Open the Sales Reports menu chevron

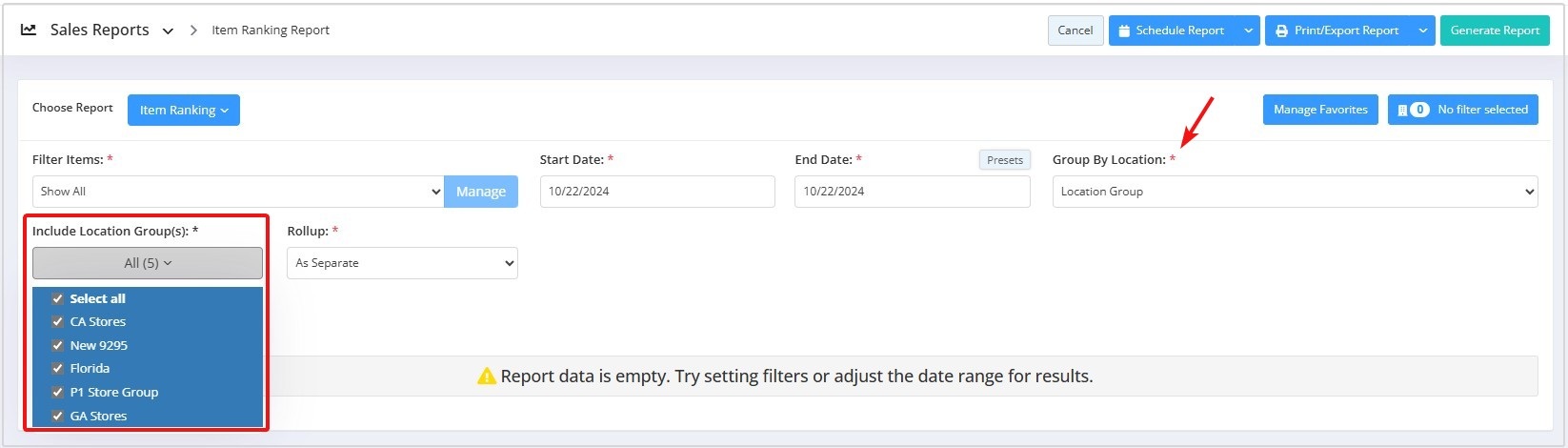pos(168,31)
